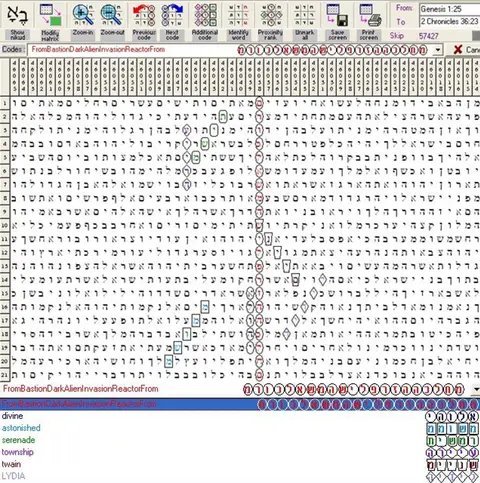Click the Codes label
This screenshot has width=480, height=483.
13,49
